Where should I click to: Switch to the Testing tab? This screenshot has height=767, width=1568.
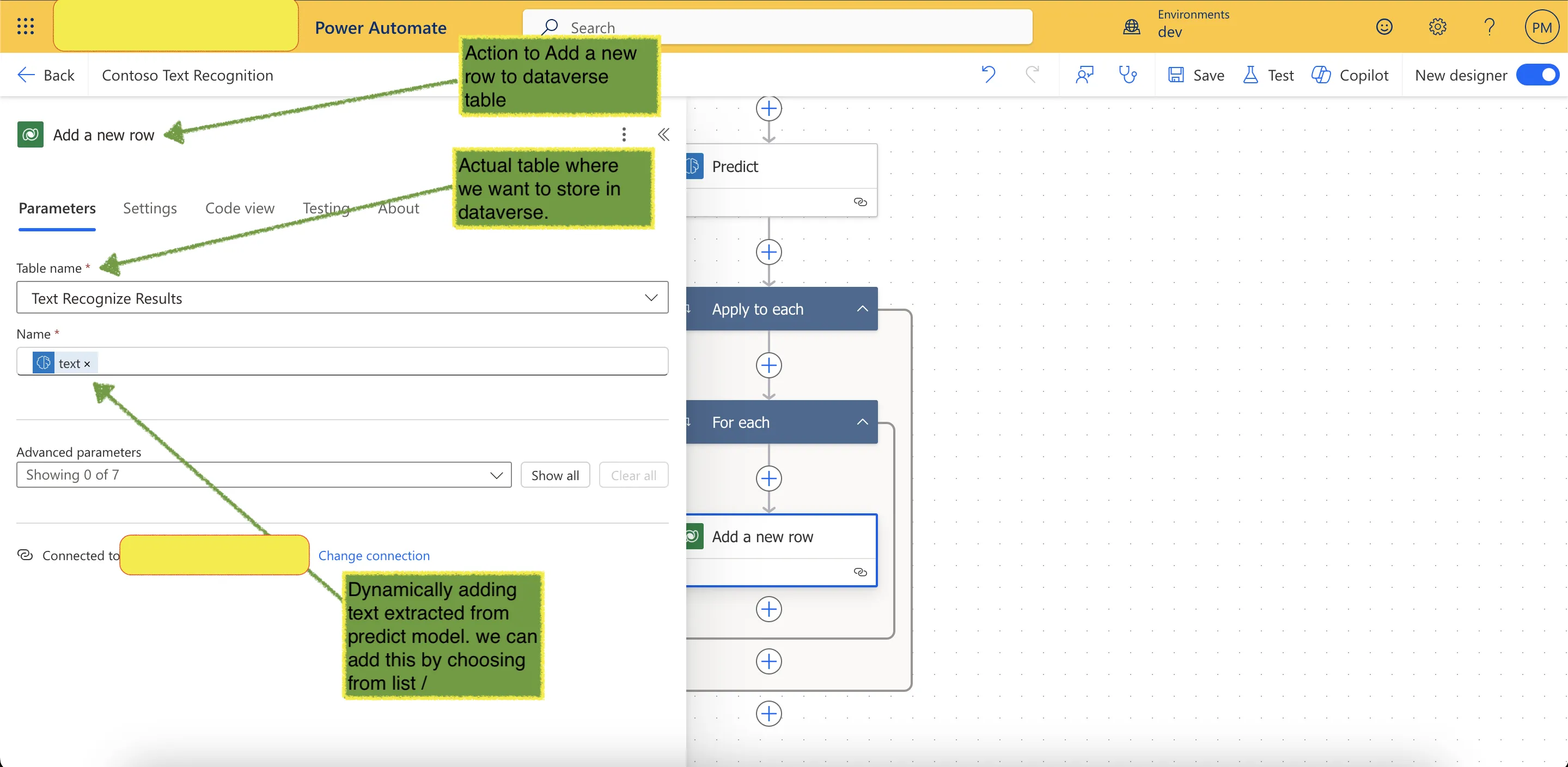326,208
